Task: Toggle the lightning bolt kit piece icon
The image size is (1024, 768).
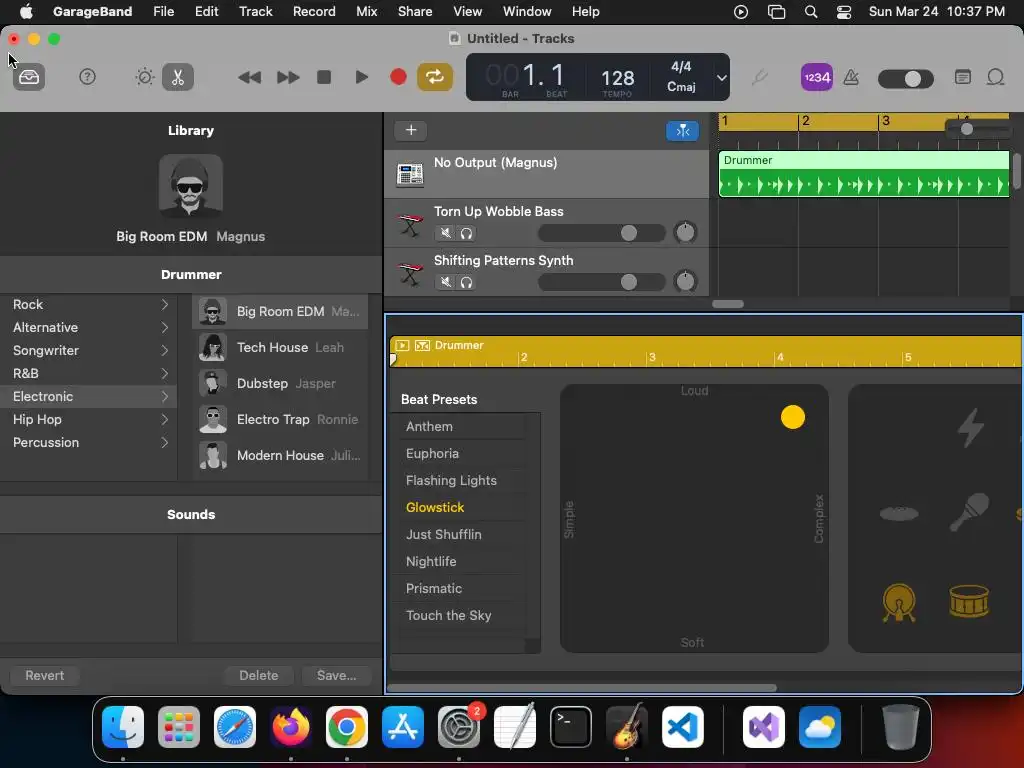Action: (970, 428)
